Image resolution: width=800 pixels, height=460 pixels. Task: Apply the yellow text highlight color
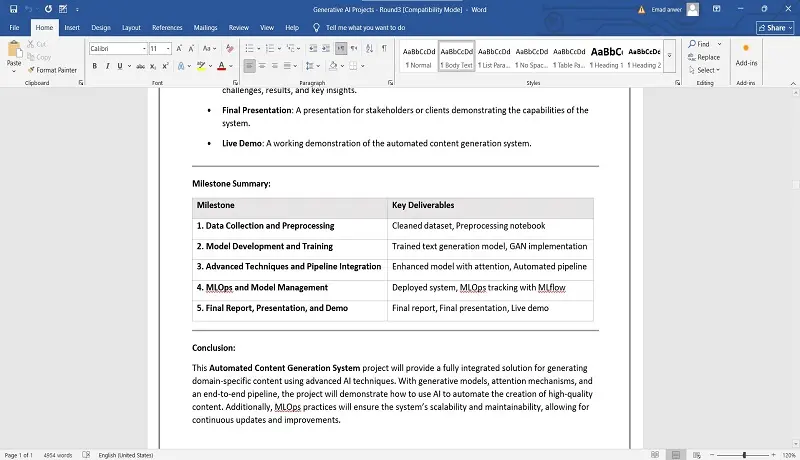201,66
